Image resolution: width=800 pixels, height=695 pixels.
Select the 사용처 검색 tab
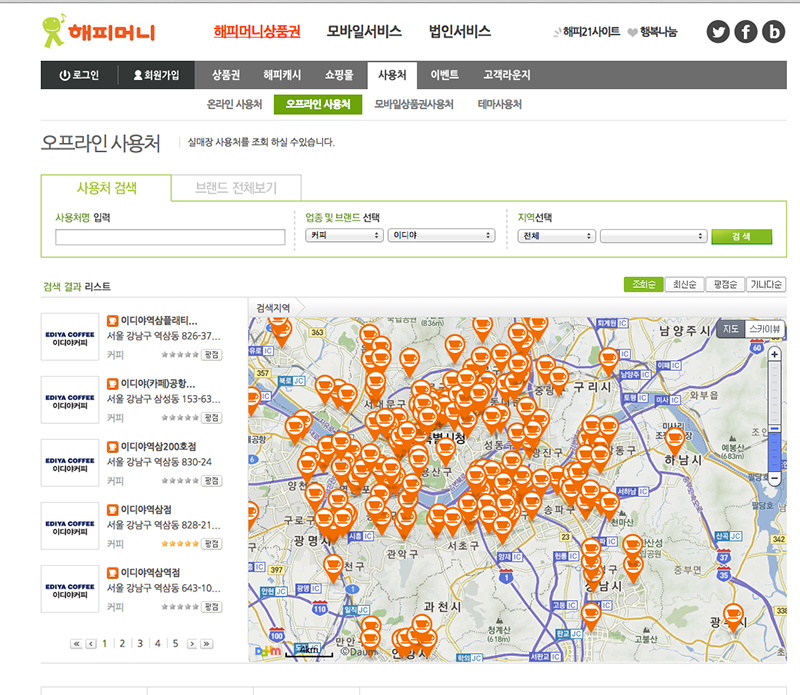[x=106, y=188]
